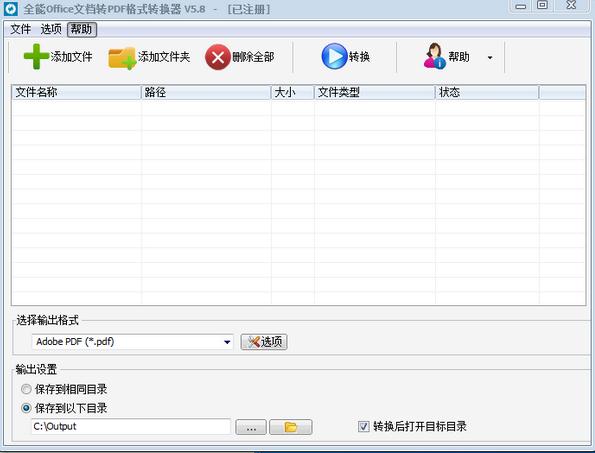Click the Add Folder icon

click(x=122, y=58)
